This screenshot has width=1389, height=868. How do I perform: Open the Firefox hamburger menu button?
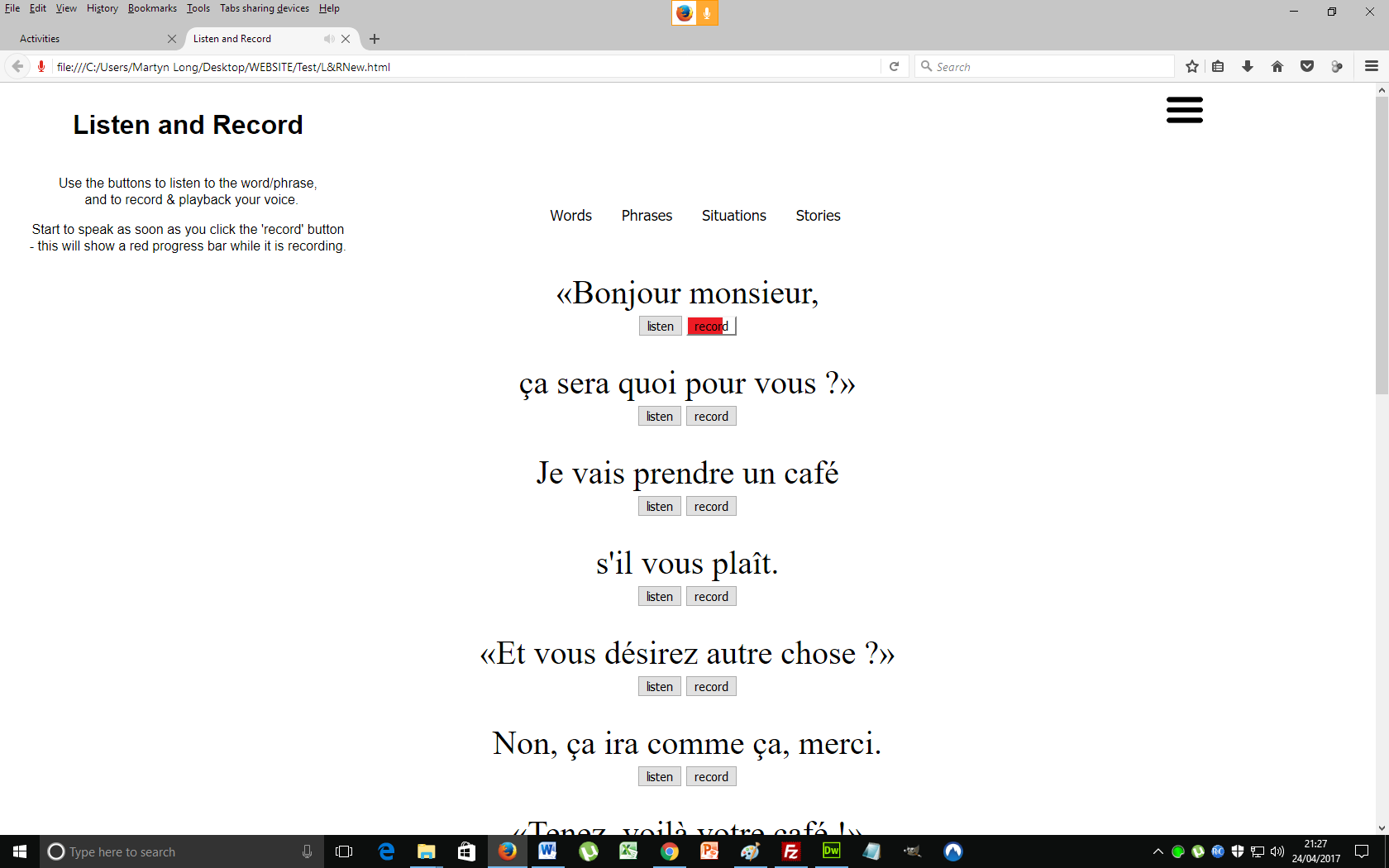(1372, 66)
